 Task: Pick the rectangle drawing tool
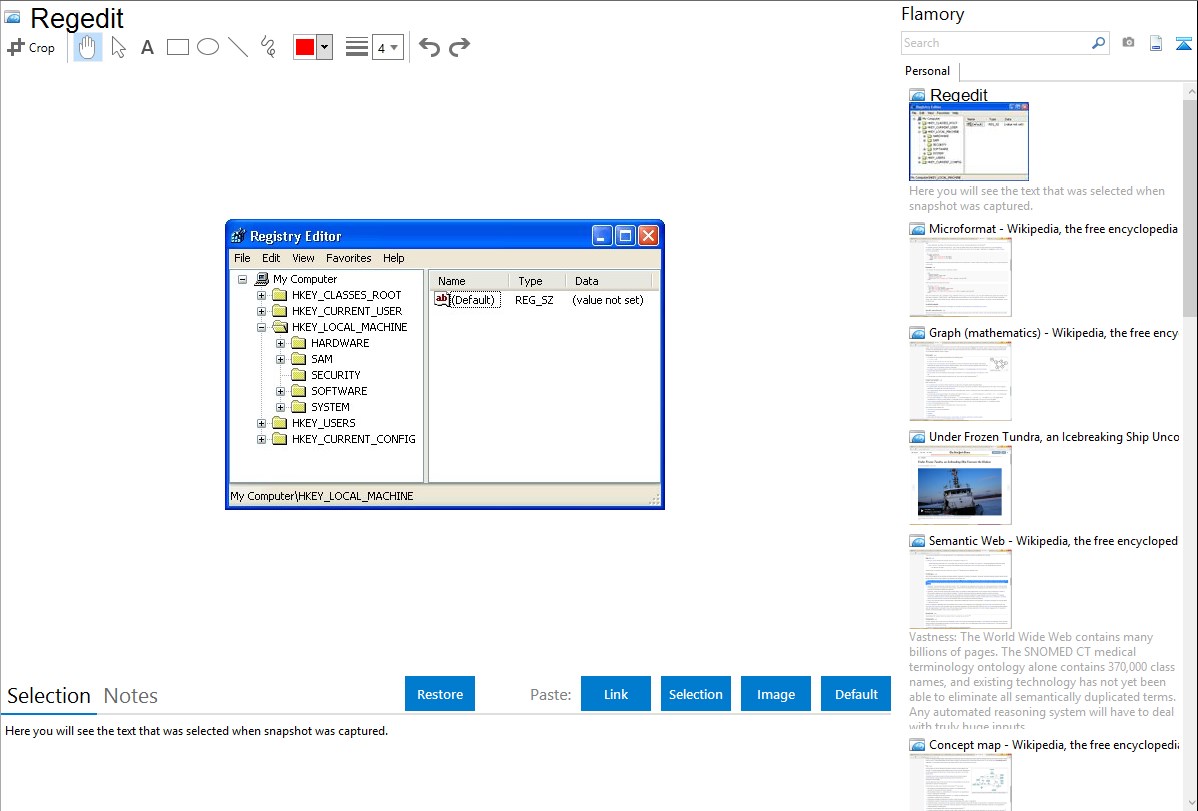pos(177,47)
